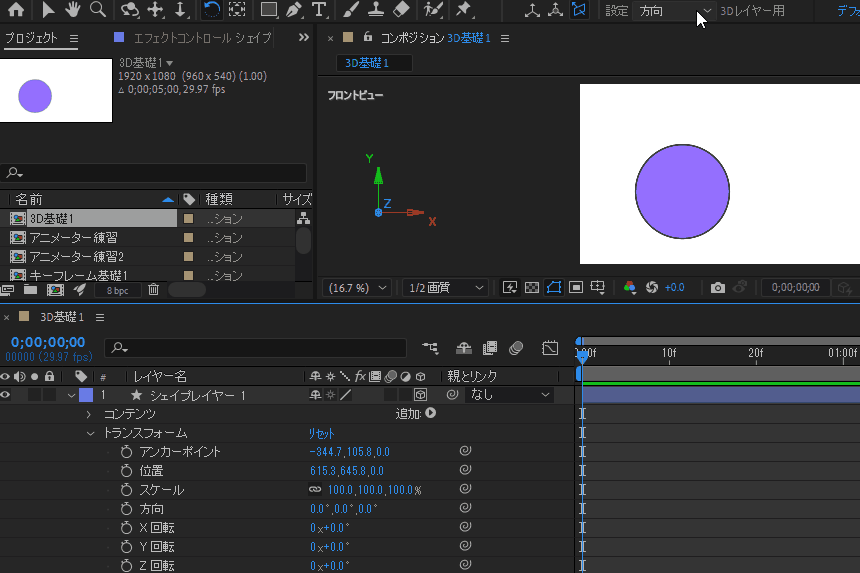This screenshot has width=860, height=573.
Task: Toggle the region of interest
Action: pyautogui.click(x=576, y=287)
